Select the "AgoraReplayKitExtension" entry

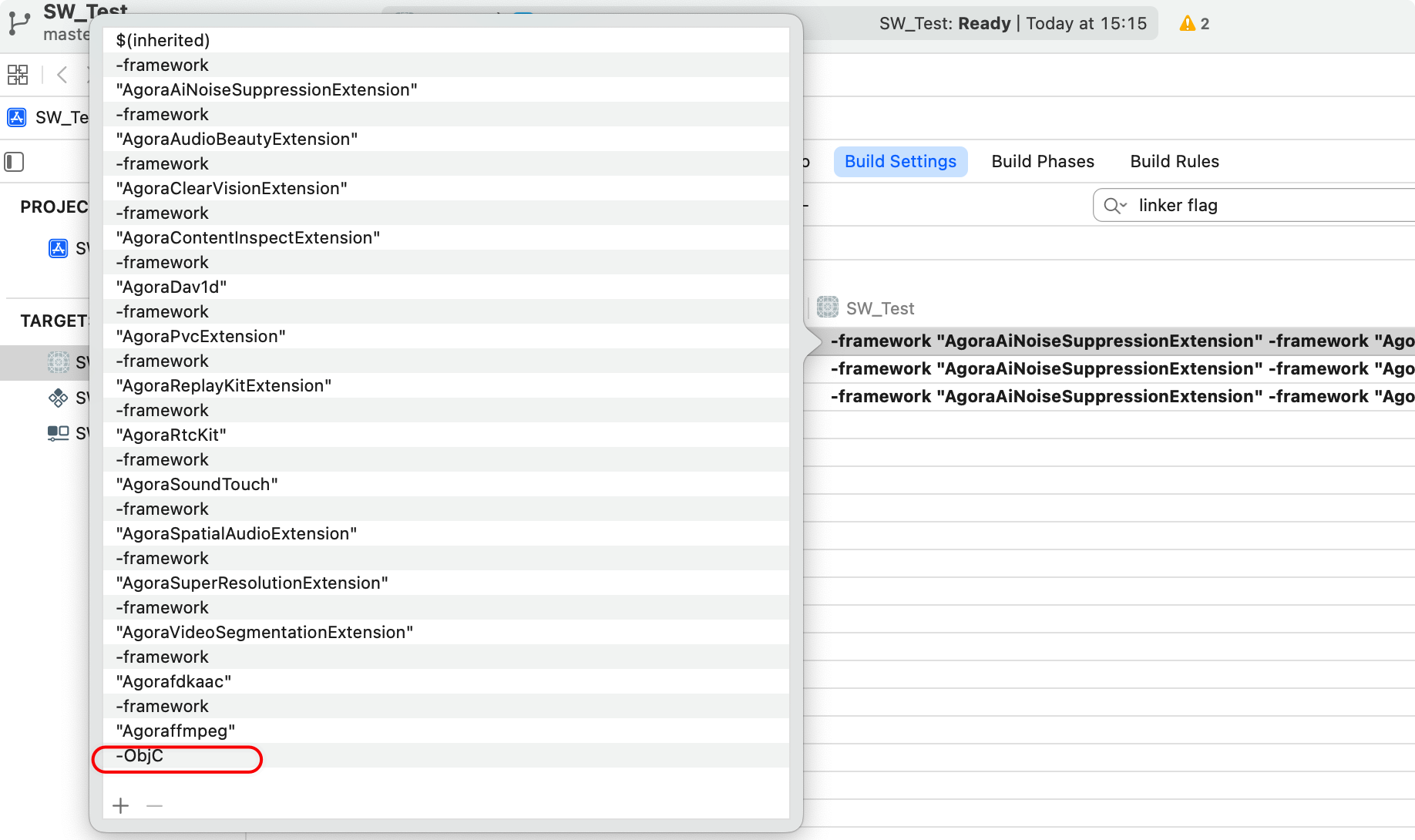click(x=445, y=385)
